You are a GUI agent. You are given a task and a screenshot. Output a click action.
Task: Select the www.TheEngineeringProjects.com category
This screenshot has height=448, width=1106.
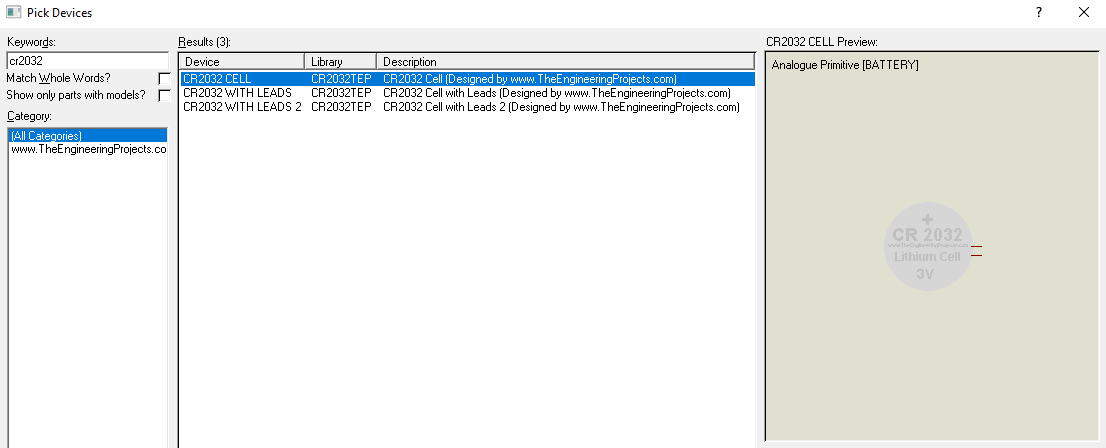[87, 149]
